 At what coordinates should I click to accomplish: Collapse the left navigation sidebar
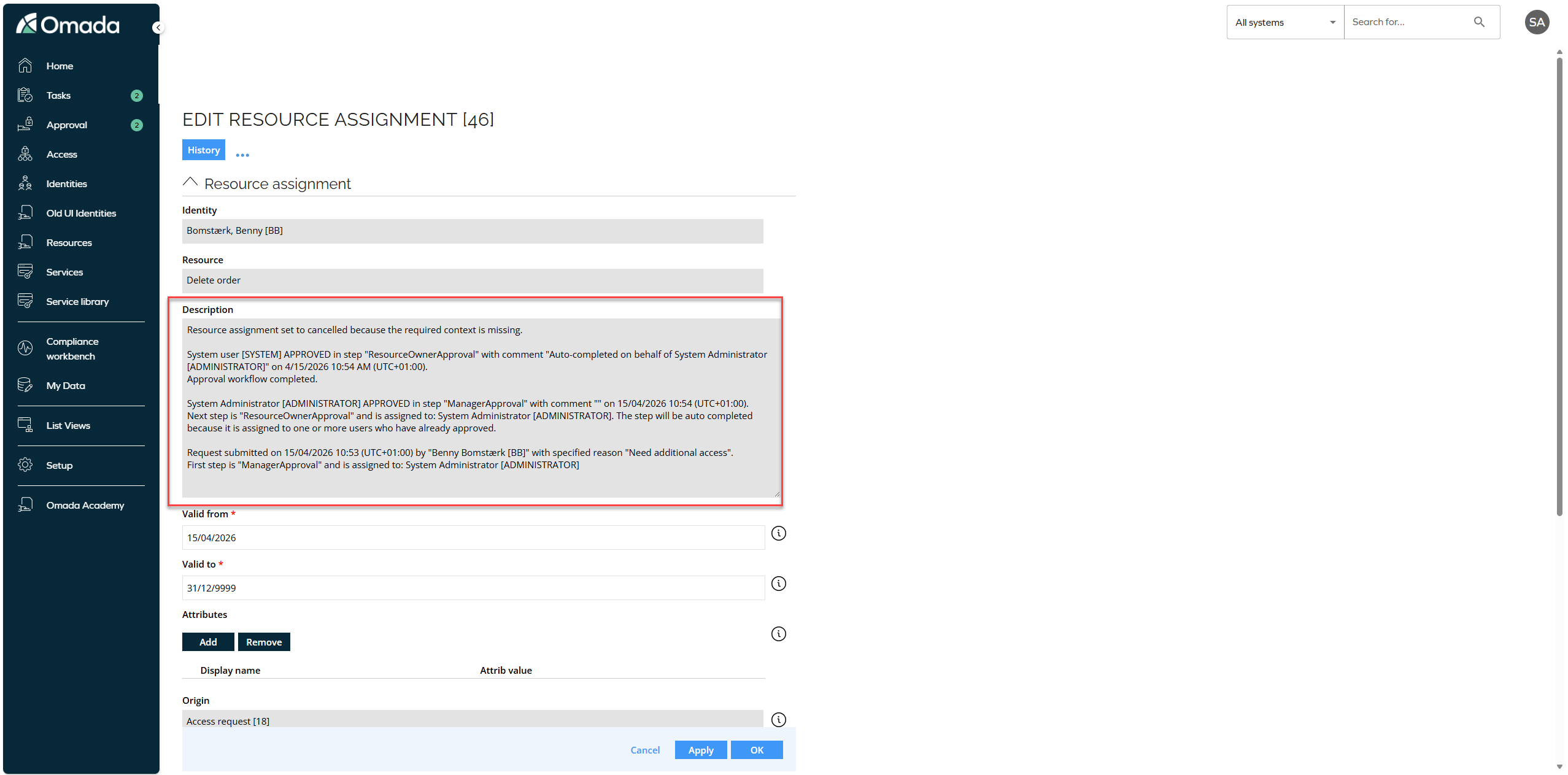(x=158, y=27)
